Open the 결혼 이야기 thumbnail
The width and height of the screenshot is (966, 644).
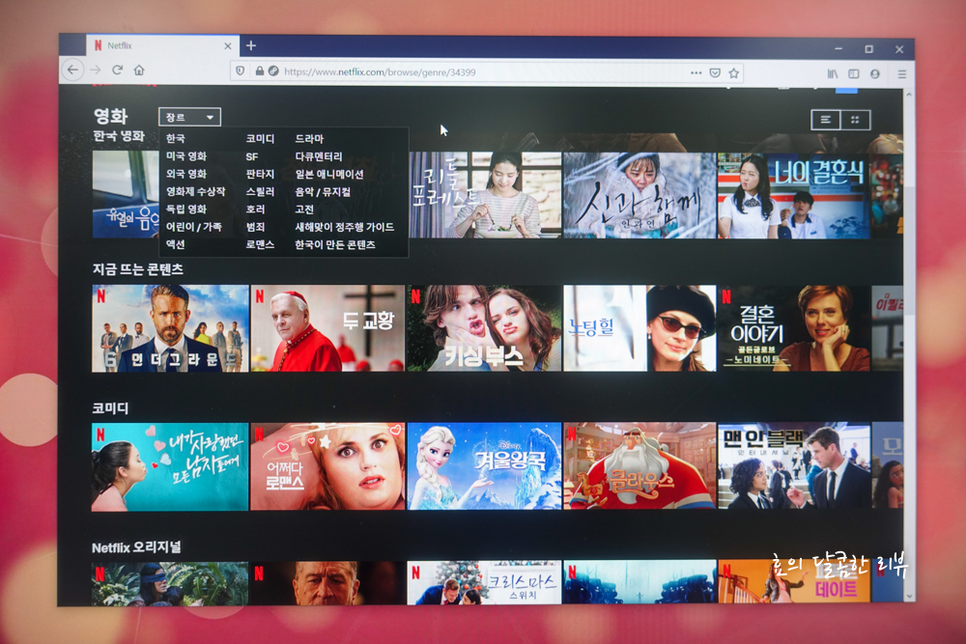(794, 328)
